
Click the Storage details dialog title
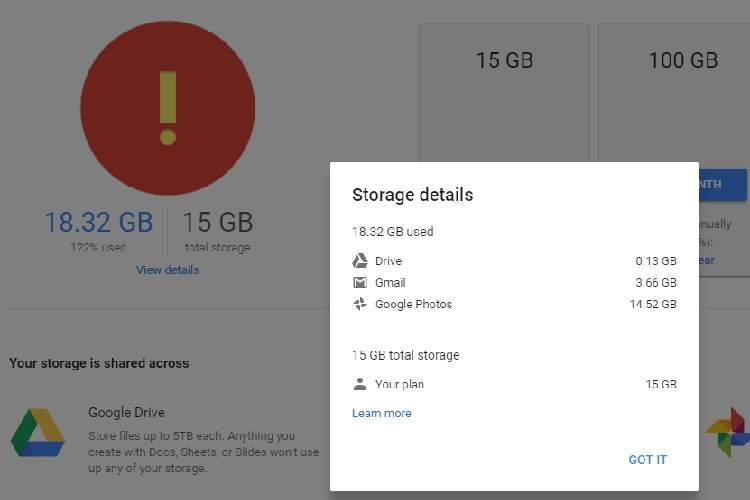point(412,195)
